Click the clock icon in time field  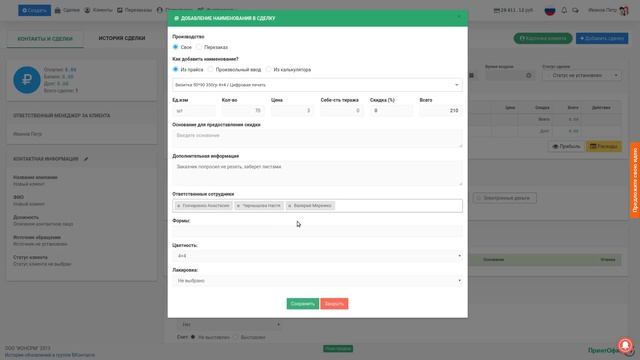point(529,76)
